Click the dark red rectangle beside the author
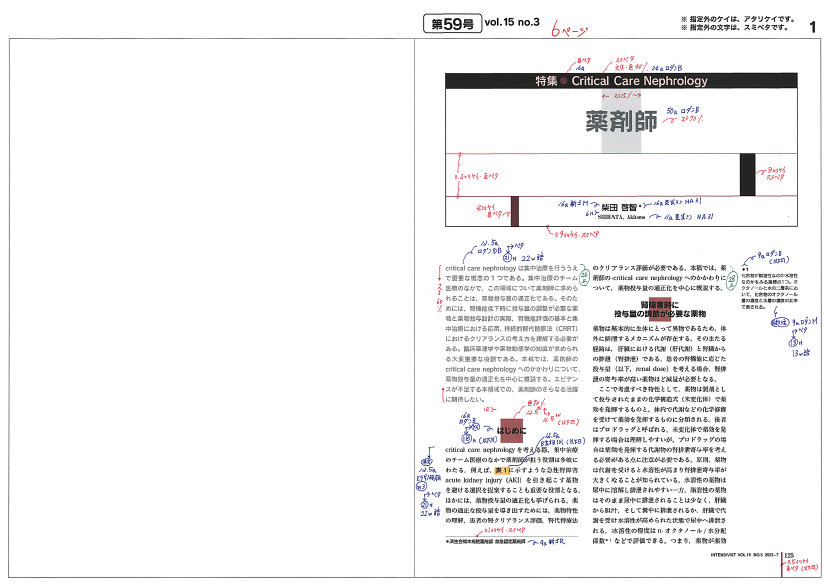The image size is (837, 587). (x=515, y=210)
